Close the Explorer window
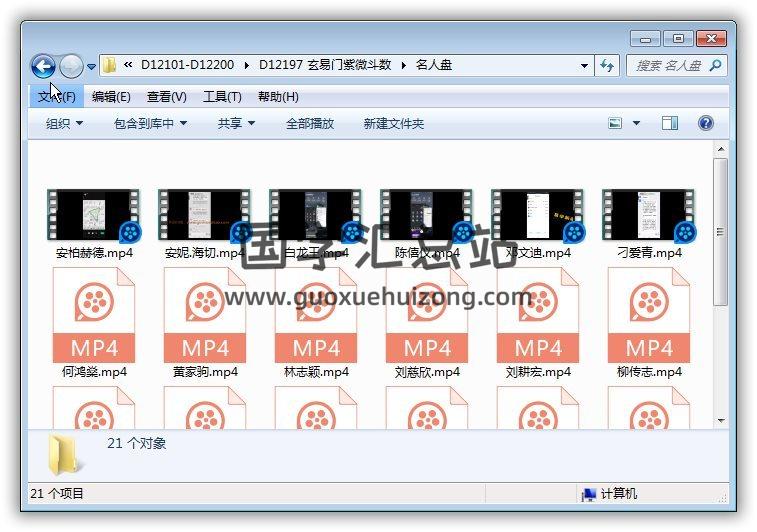 711,39
